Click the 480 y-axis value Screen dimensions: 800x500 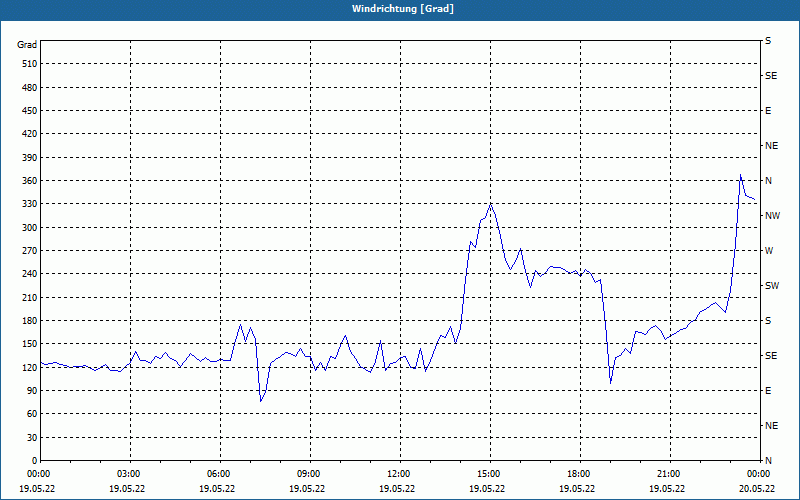(x=30, y=87)
